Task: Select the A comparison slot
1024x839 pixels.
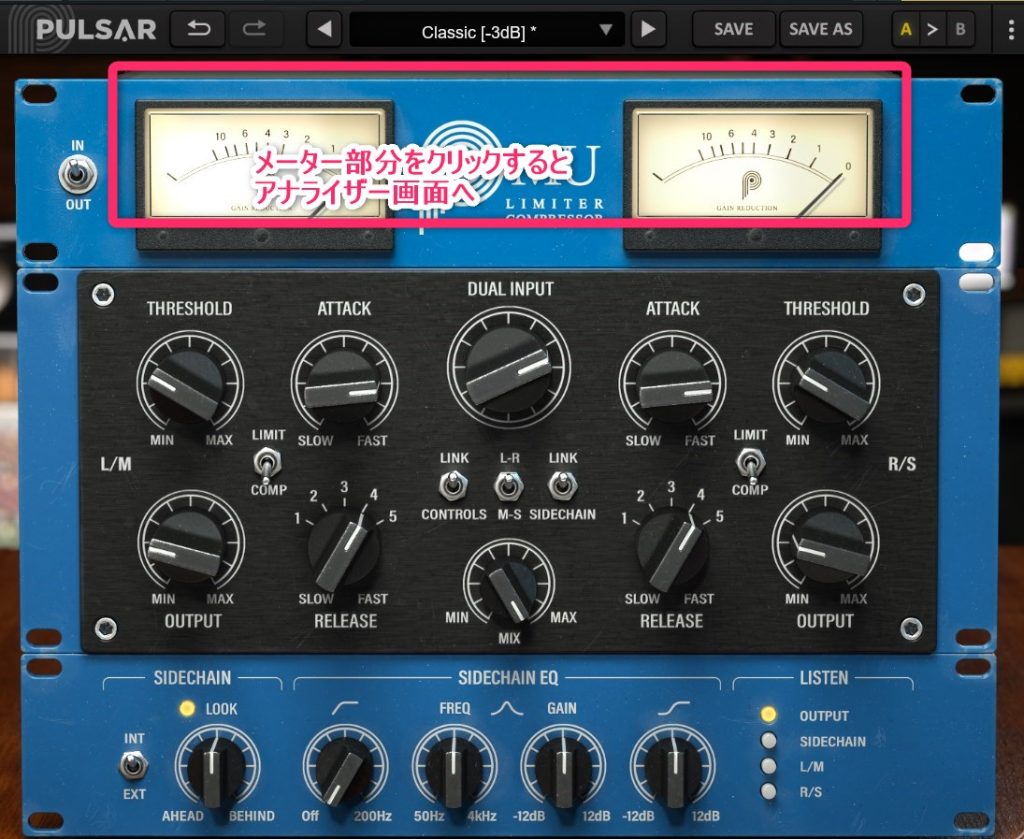Action: (x=906, y=29)
